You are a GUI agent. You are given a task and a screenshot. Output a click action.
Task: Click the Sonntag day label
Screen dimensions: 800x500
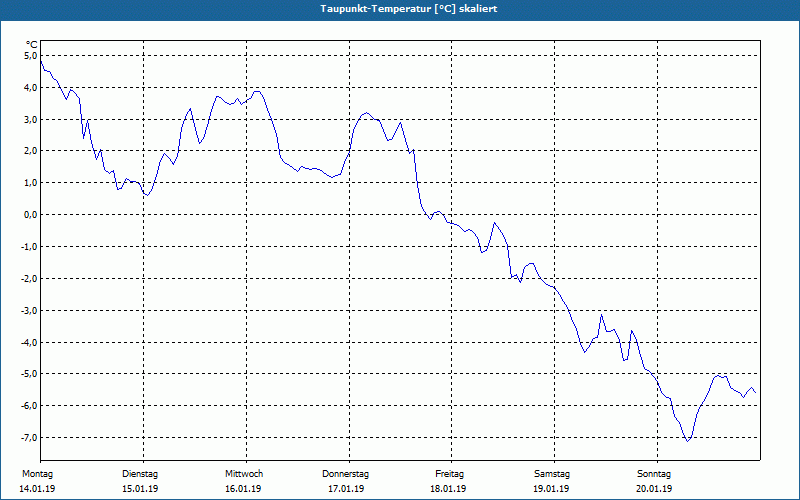pos(654,474)
